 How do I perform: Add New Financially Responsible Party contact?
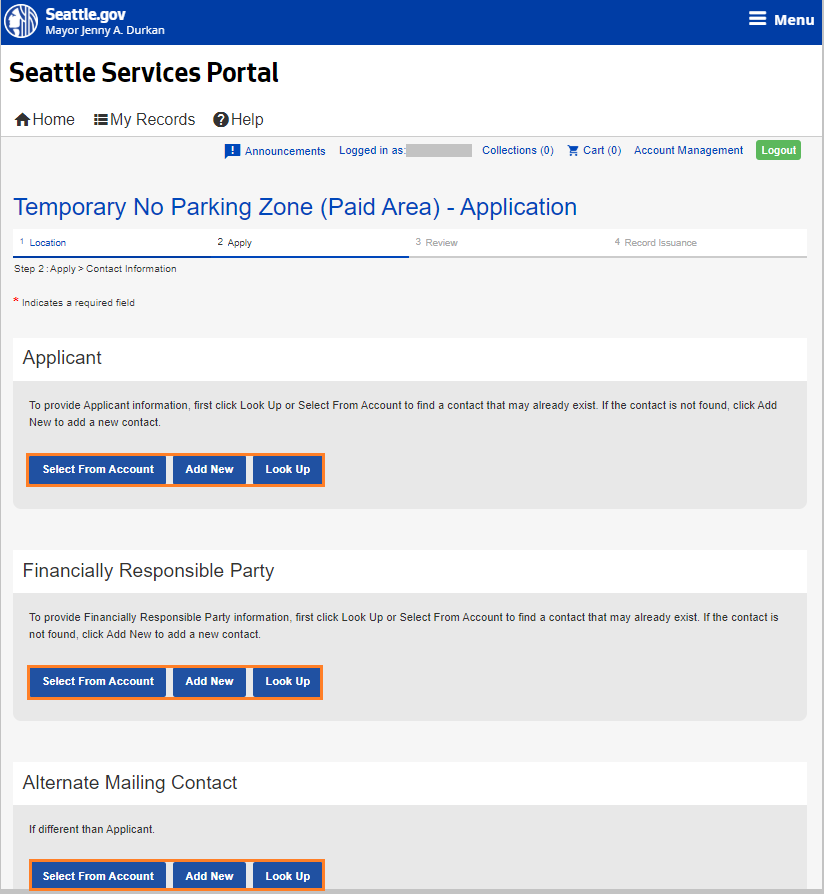(x=209, y=682)
